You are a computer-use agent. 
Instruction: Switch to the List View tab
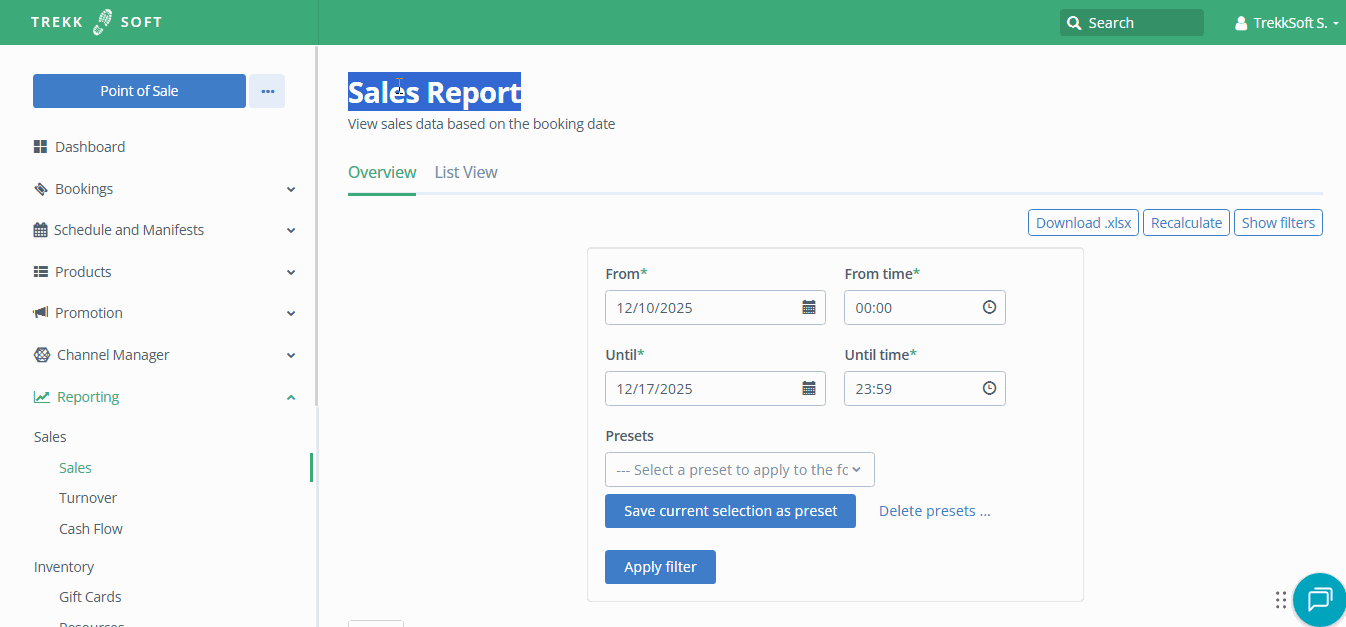click(x=466, y=172)
